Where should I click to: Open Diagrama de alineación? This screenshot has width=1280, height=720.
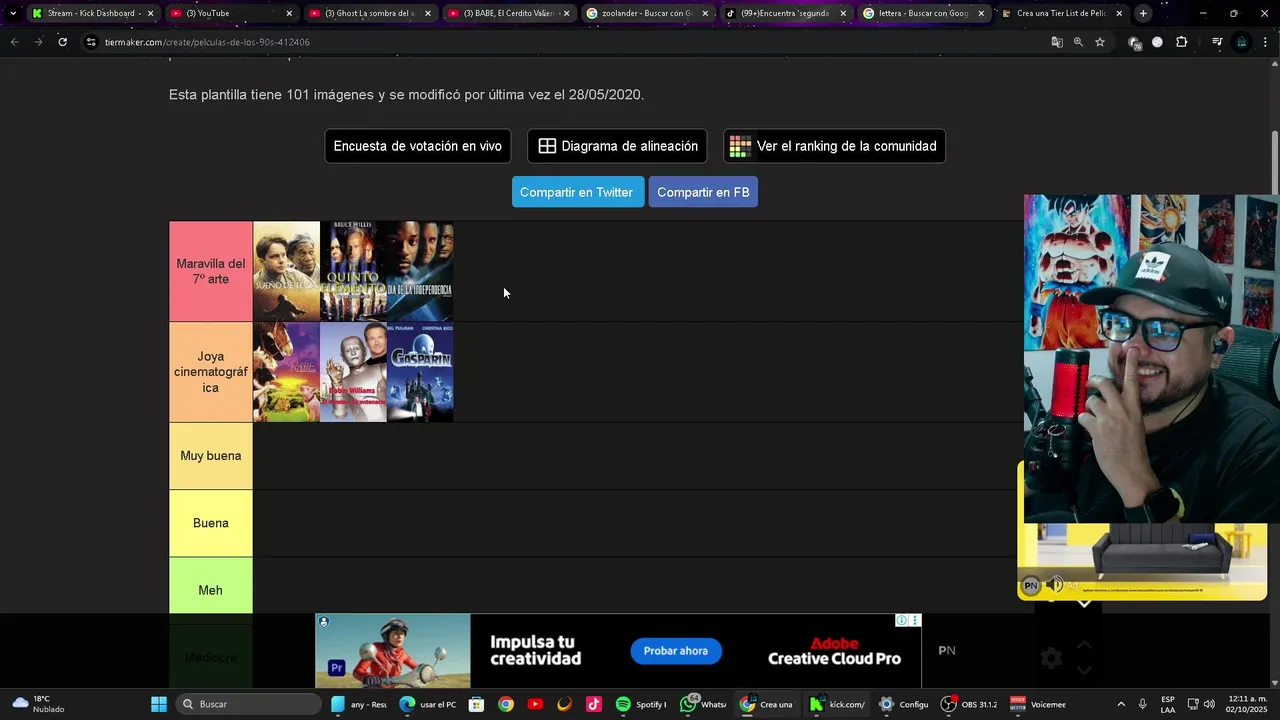pos(617,146)
